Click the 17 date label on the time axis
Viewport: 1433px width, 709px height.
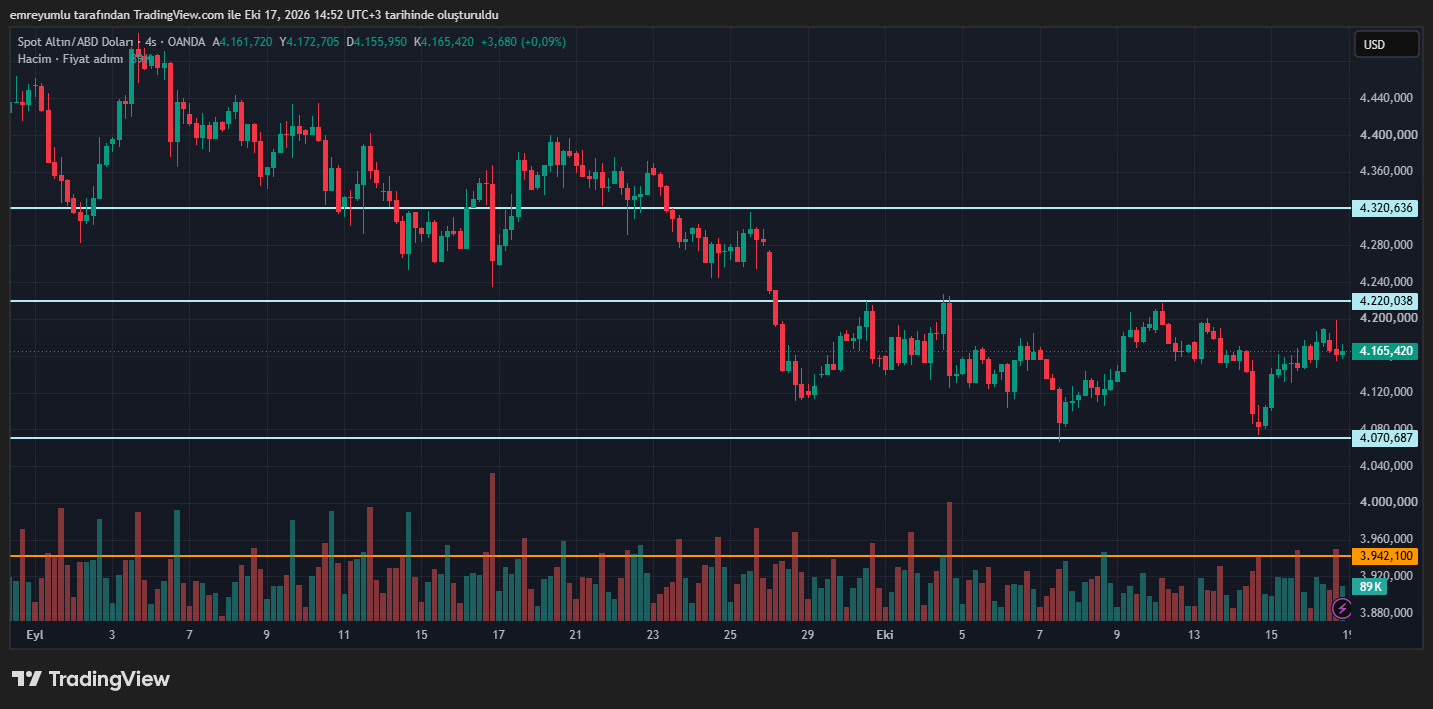pos(498,635)
